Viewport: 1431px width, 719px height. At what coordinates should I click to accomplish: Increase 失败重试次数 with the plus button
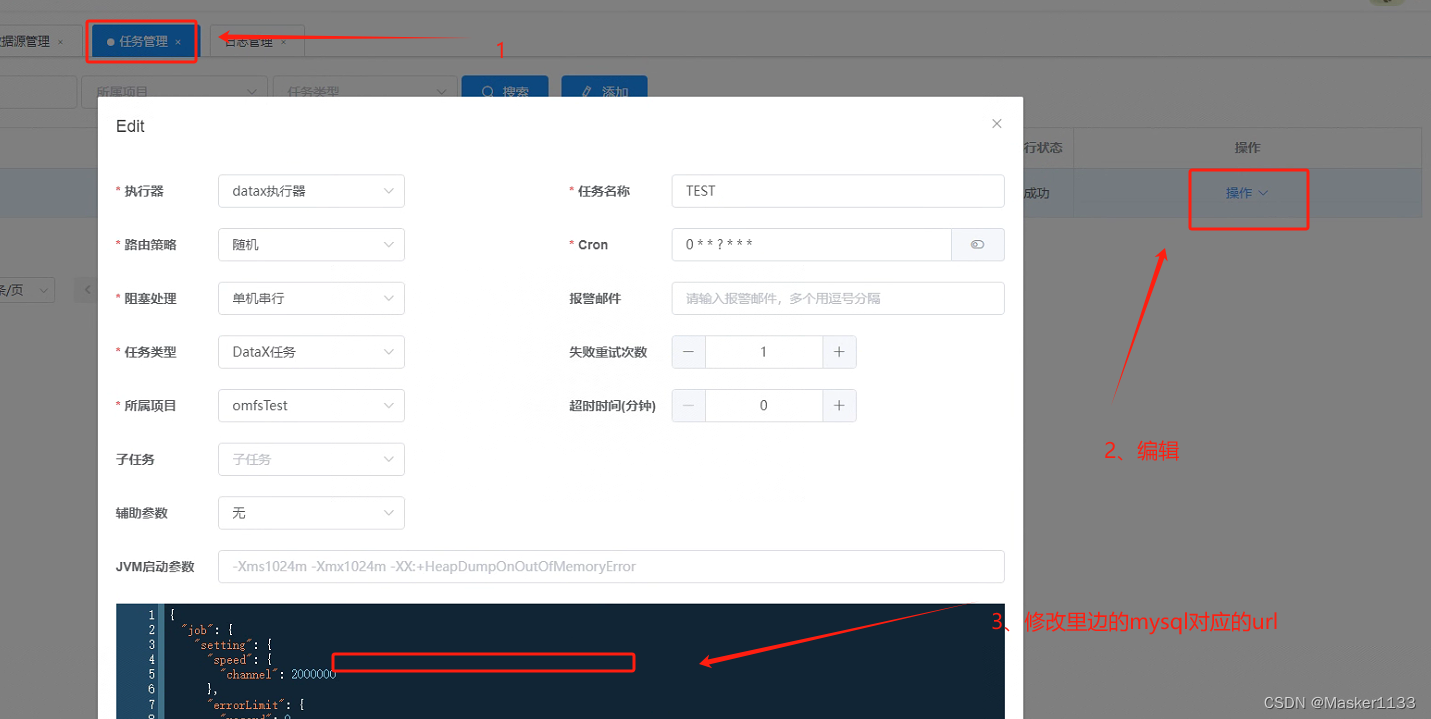pos(839,352)
